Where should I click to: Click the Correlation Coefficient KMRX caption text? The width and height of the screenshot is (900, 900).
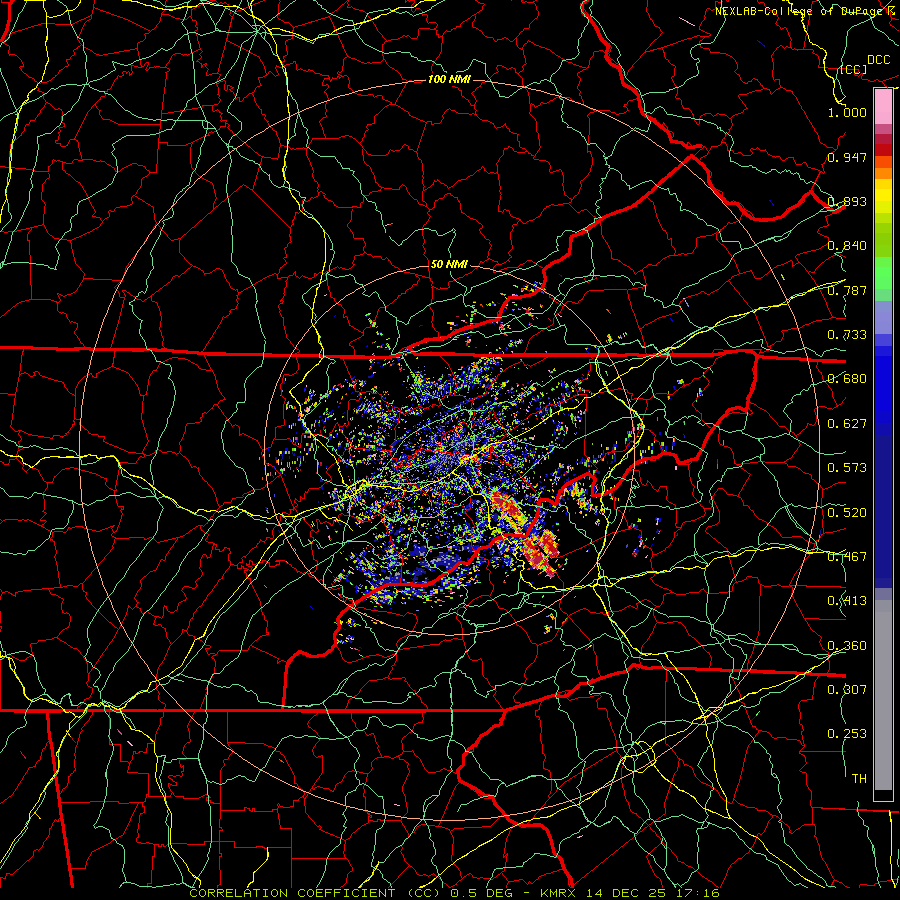click(x=454, y=893)
